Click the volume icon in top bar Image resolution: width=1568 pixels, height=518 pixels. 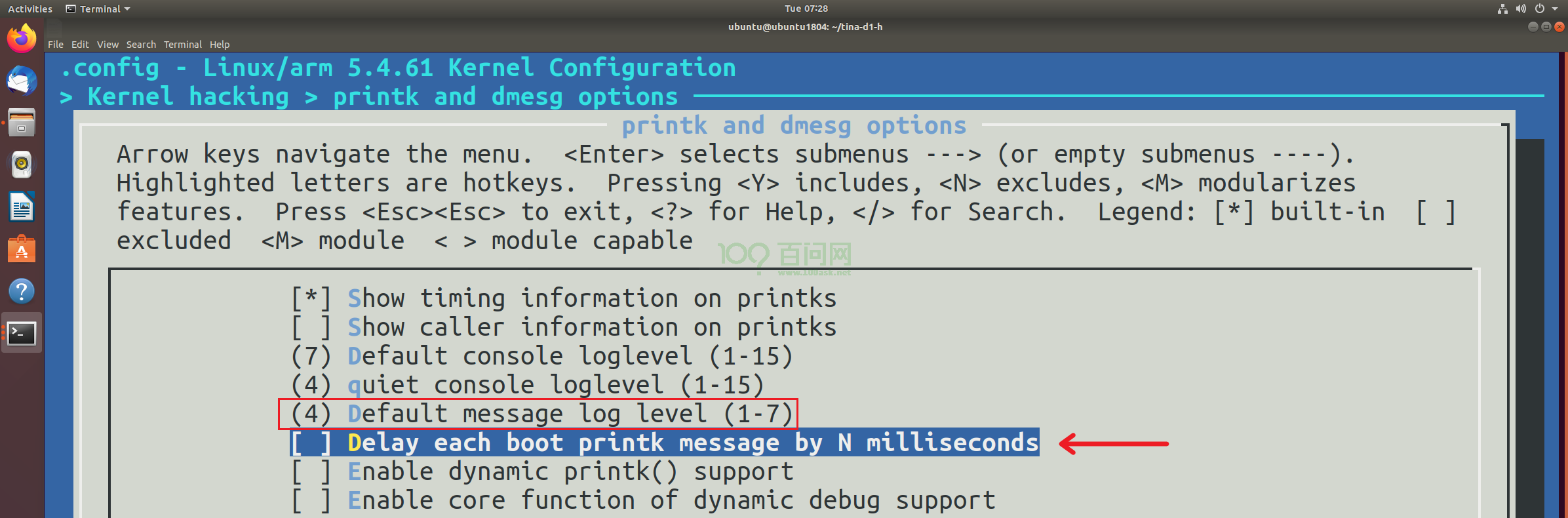1521,9
